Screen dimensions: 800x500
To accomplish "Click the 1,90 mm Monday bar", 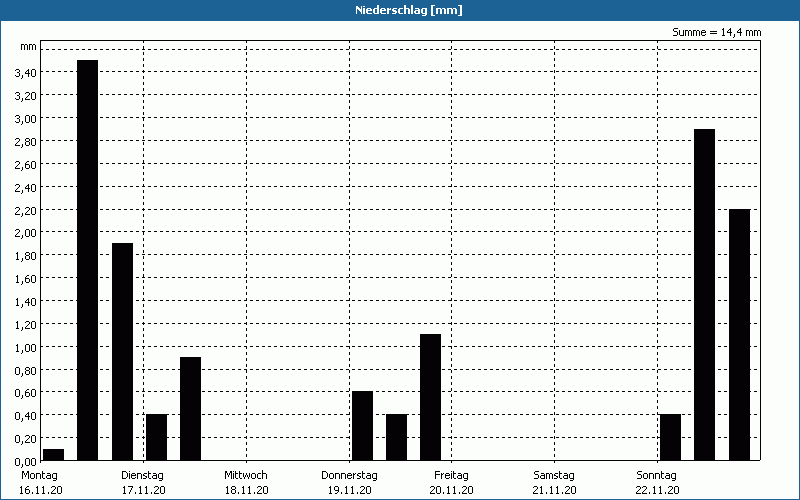I will click(x=122, y=352).
